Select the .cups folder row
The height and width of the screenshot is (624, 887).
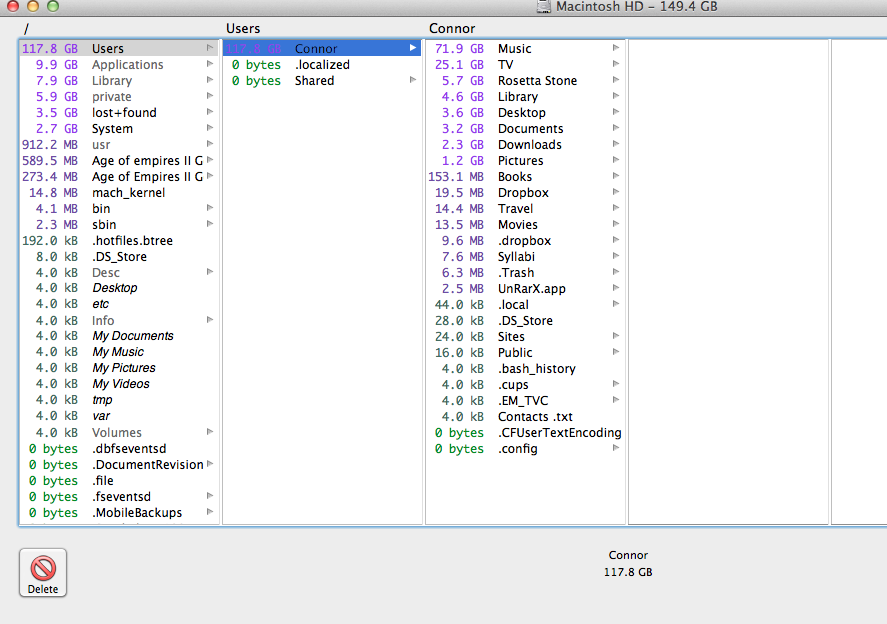(526, 385)
